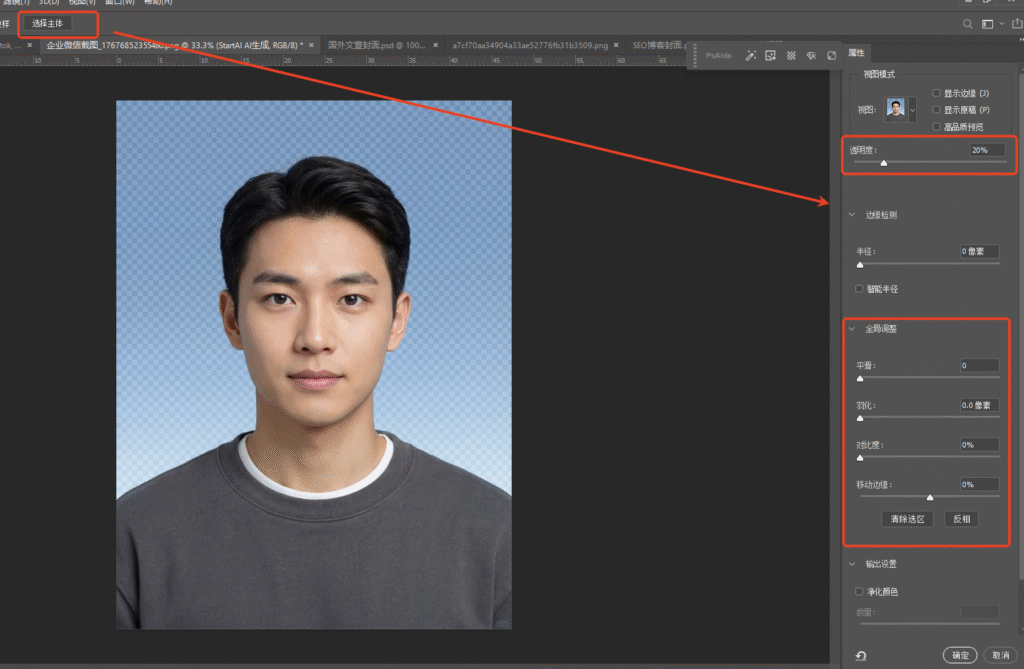Check the 智能半径 option
Viewport: 1024px width, 669px height.
[x=859, y=289]
